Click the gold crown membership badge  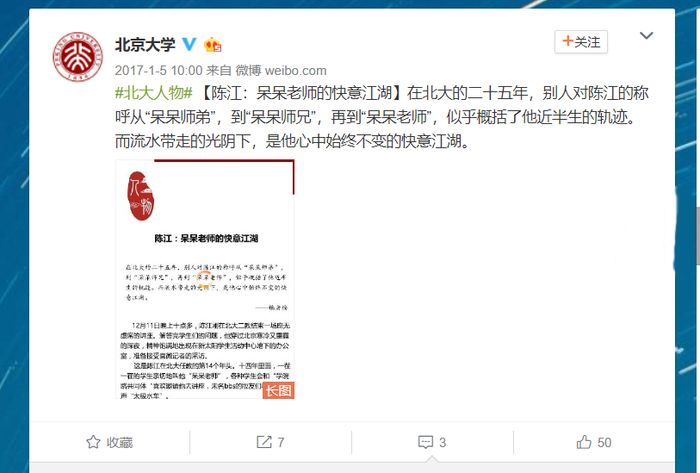coord(212,45)
